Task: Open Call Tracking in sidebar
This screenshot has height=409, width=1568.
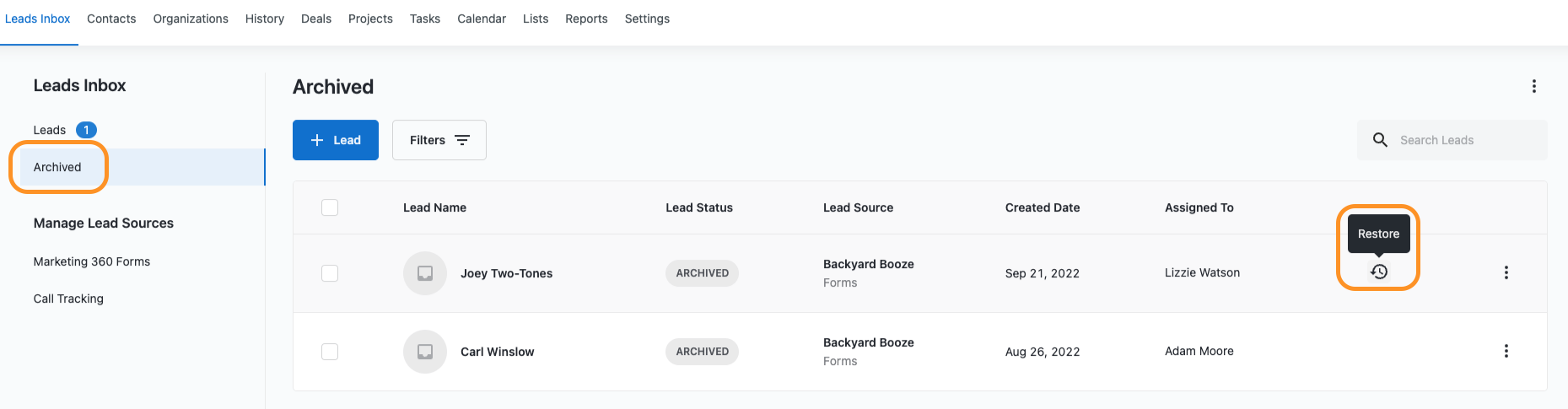Action: [x=68, y=299]
